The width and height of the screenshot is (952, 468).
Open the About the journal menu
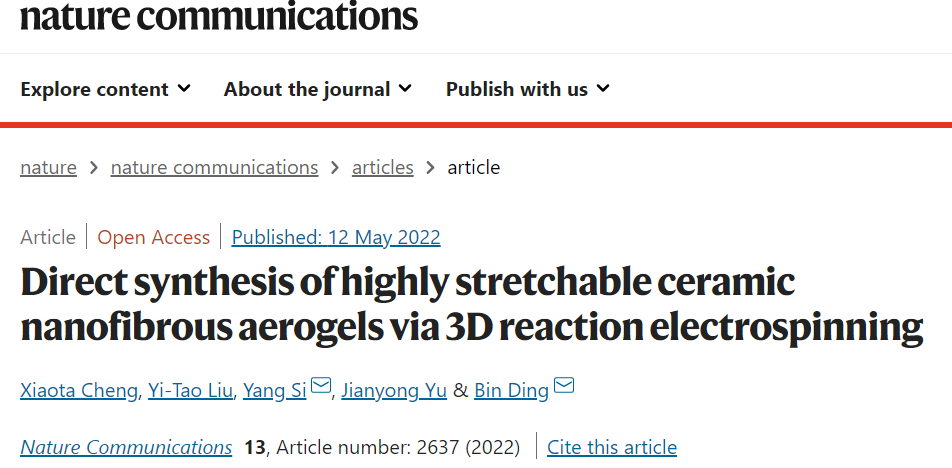coord(317,89)
